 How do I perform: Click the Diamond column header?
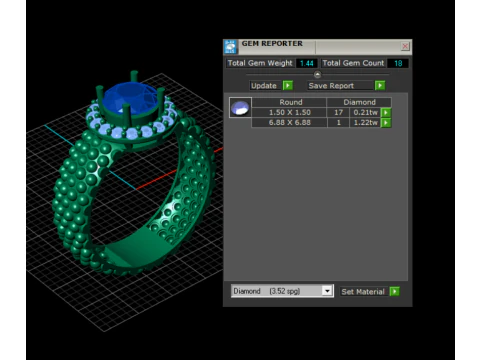359,102
